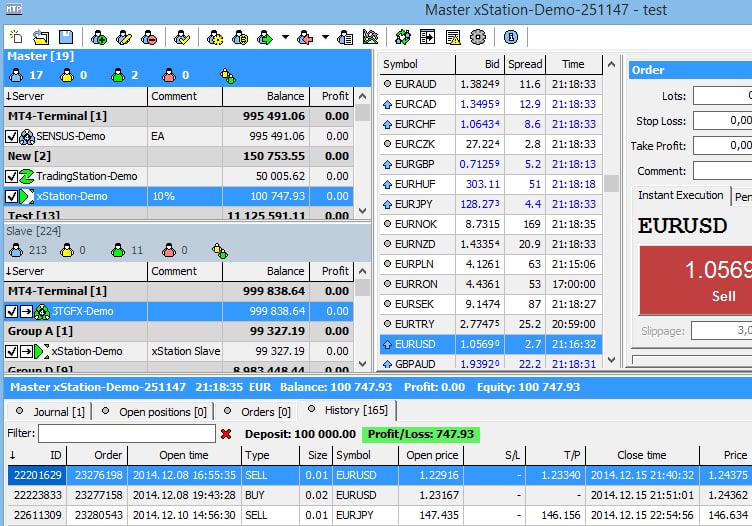Select history row with order 23277158

[380, 495]
